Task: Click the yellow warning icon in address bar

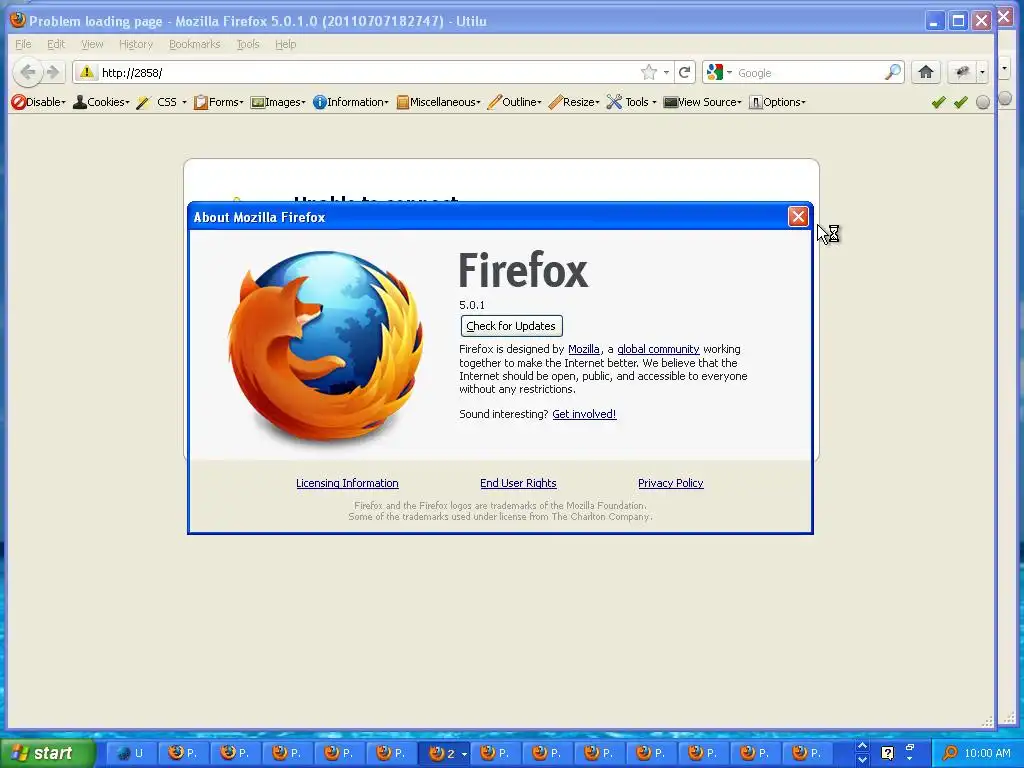Action: (x=87, y=72)
